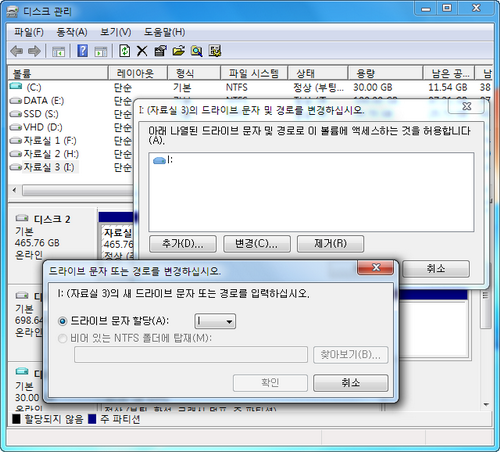Click 취소 in the change drive letter dialog
500x452 pixels.
pos(351,383)
